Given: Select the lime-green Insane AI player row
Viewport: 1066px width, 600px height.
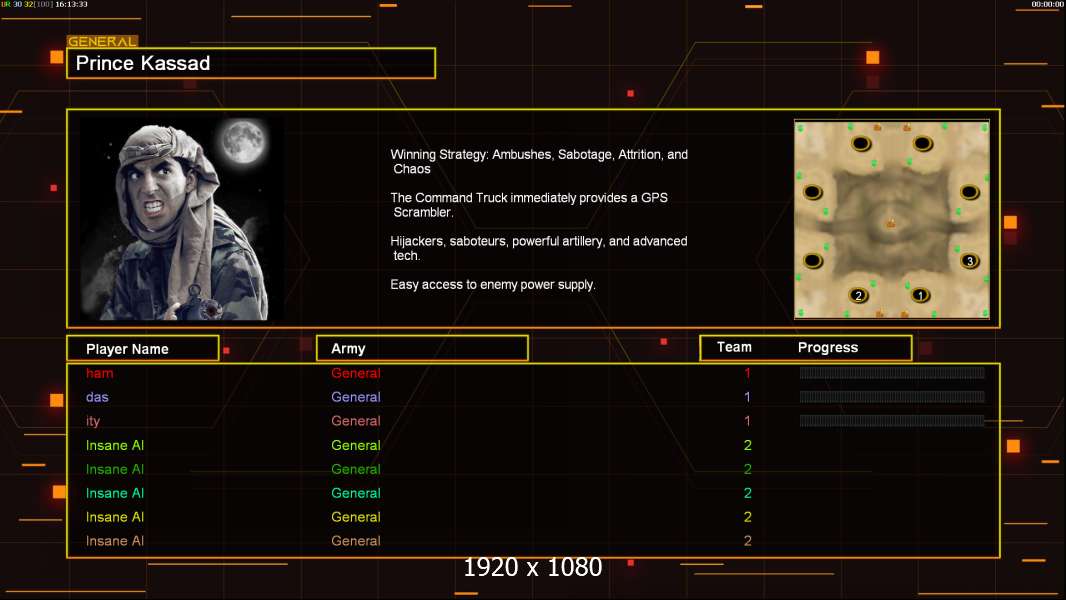Looking at the screenshot, I should point(533,445).
